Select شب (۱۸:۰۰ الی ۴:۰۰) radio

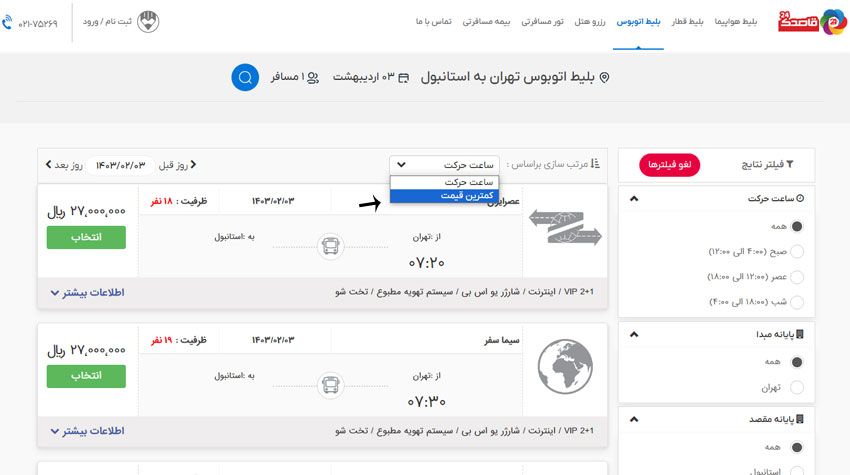pos(797,302)
